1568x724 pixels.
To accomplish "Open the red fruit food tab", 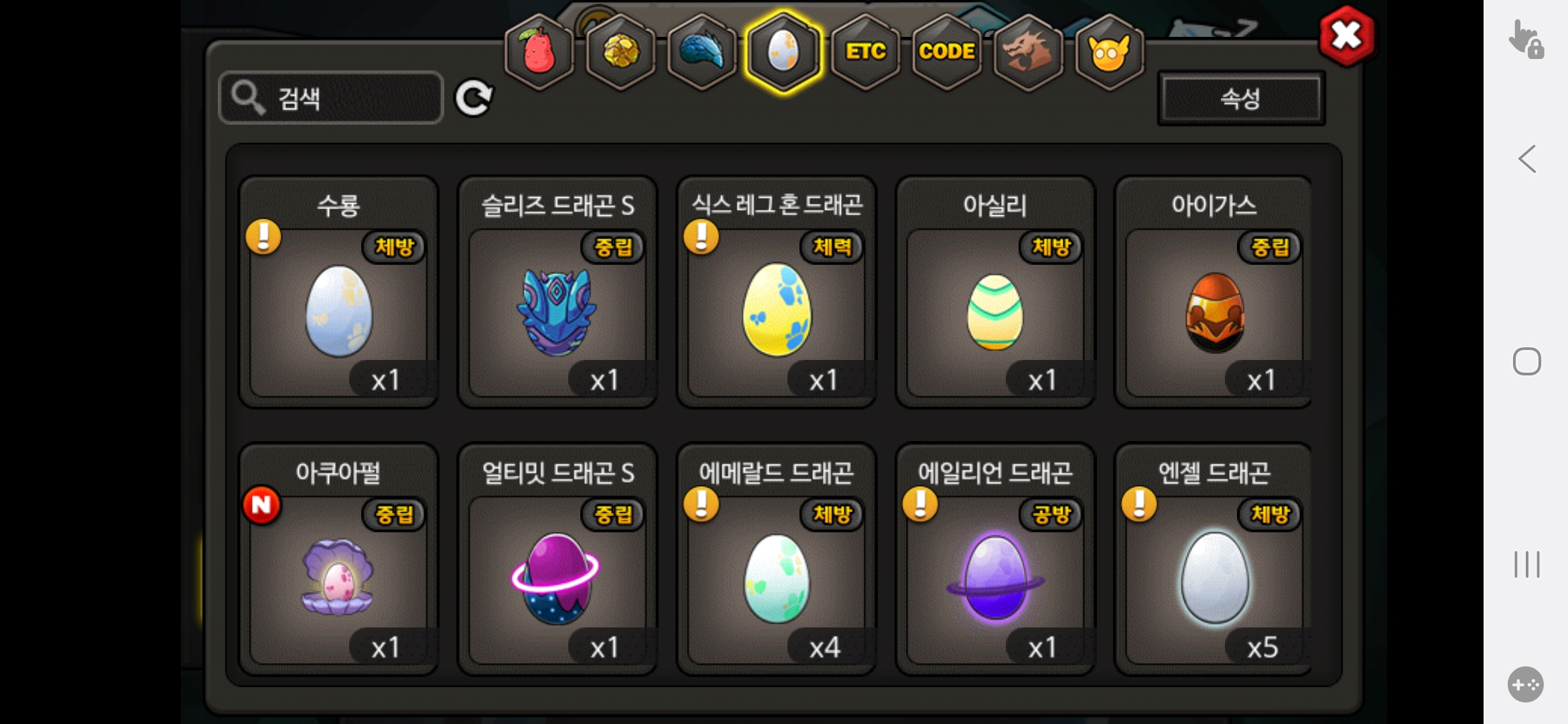I will coord(539,52).
